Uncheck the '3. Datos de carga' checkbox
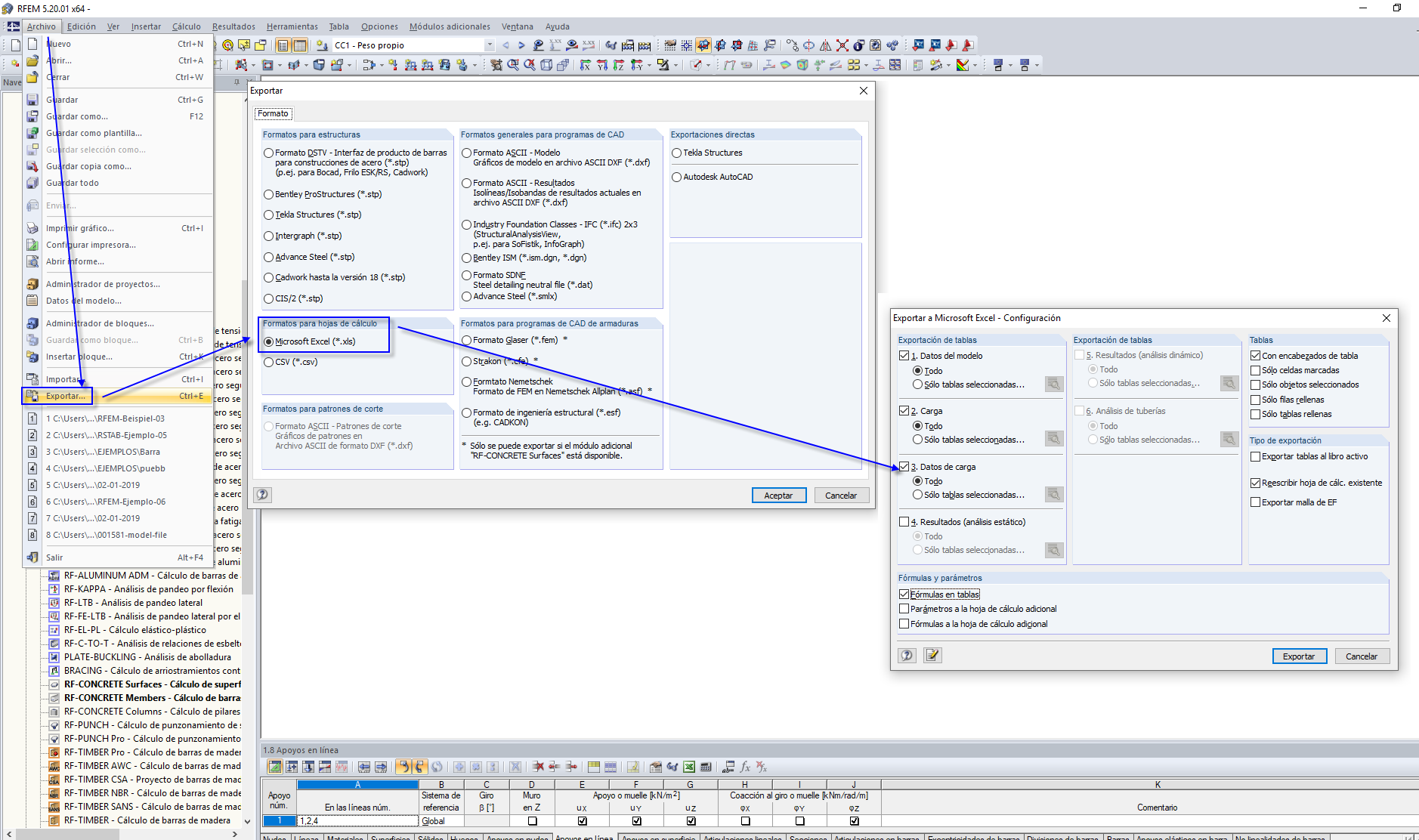 (904, 467)
